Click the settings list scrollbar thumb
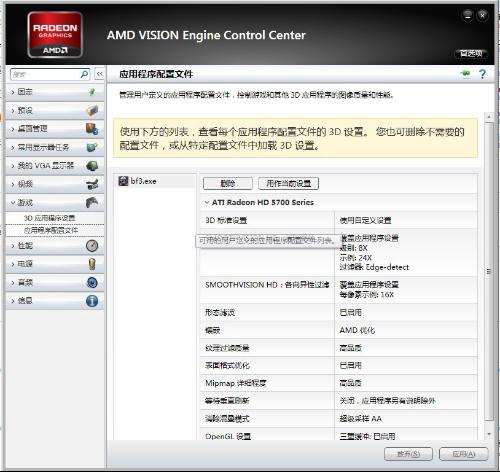Screen dimensions: 500x472 point(489,272)
